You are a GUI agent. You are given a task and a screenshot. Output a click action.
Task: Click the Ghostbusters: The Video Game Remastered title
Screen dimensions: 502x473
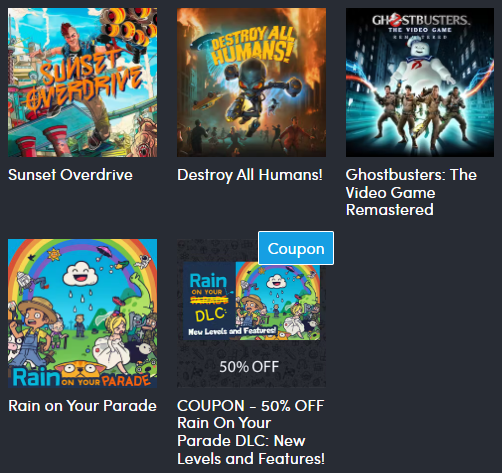click(411, 192)
